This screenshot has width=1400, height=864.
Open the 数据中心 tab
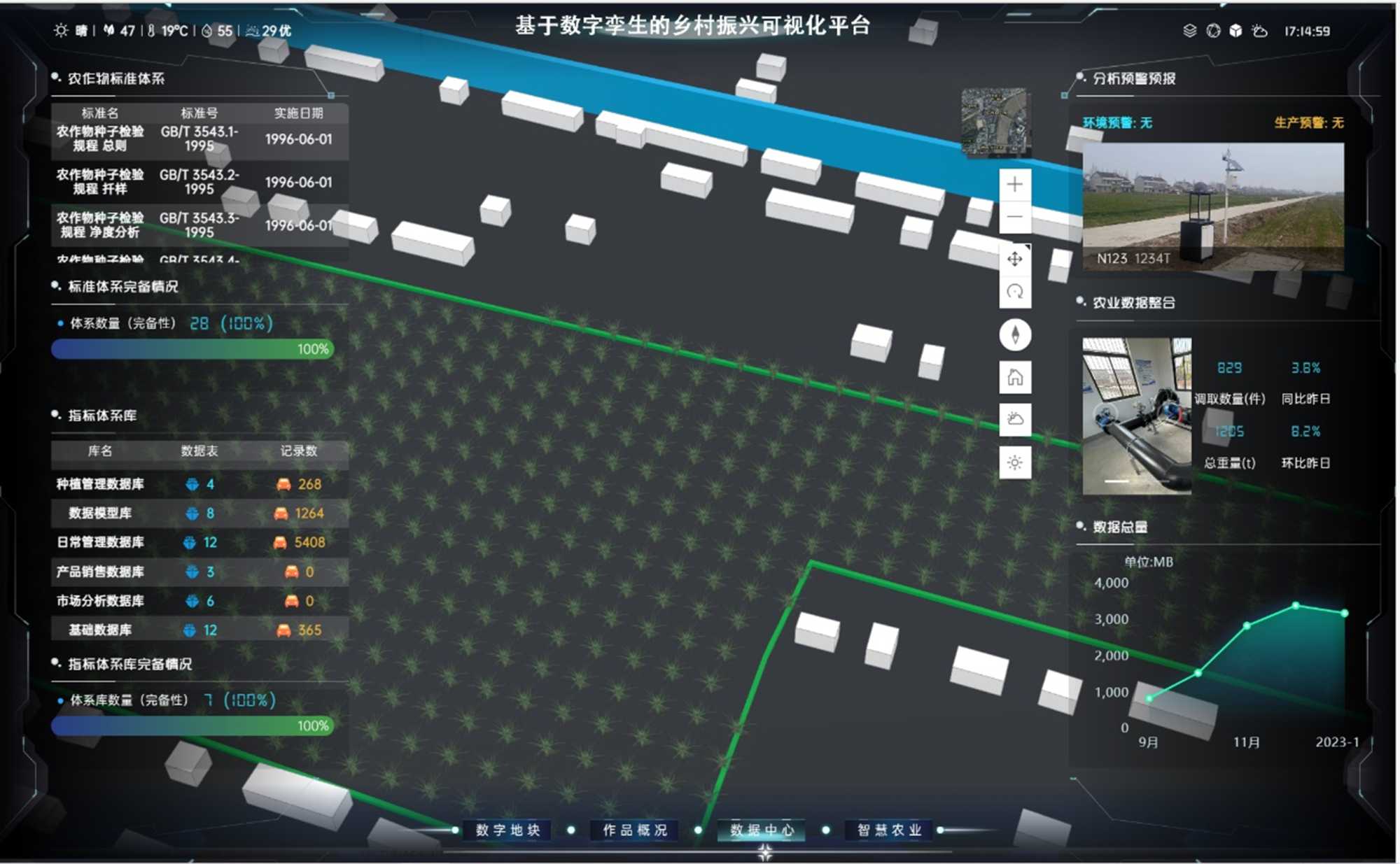(x=762, y=830)
